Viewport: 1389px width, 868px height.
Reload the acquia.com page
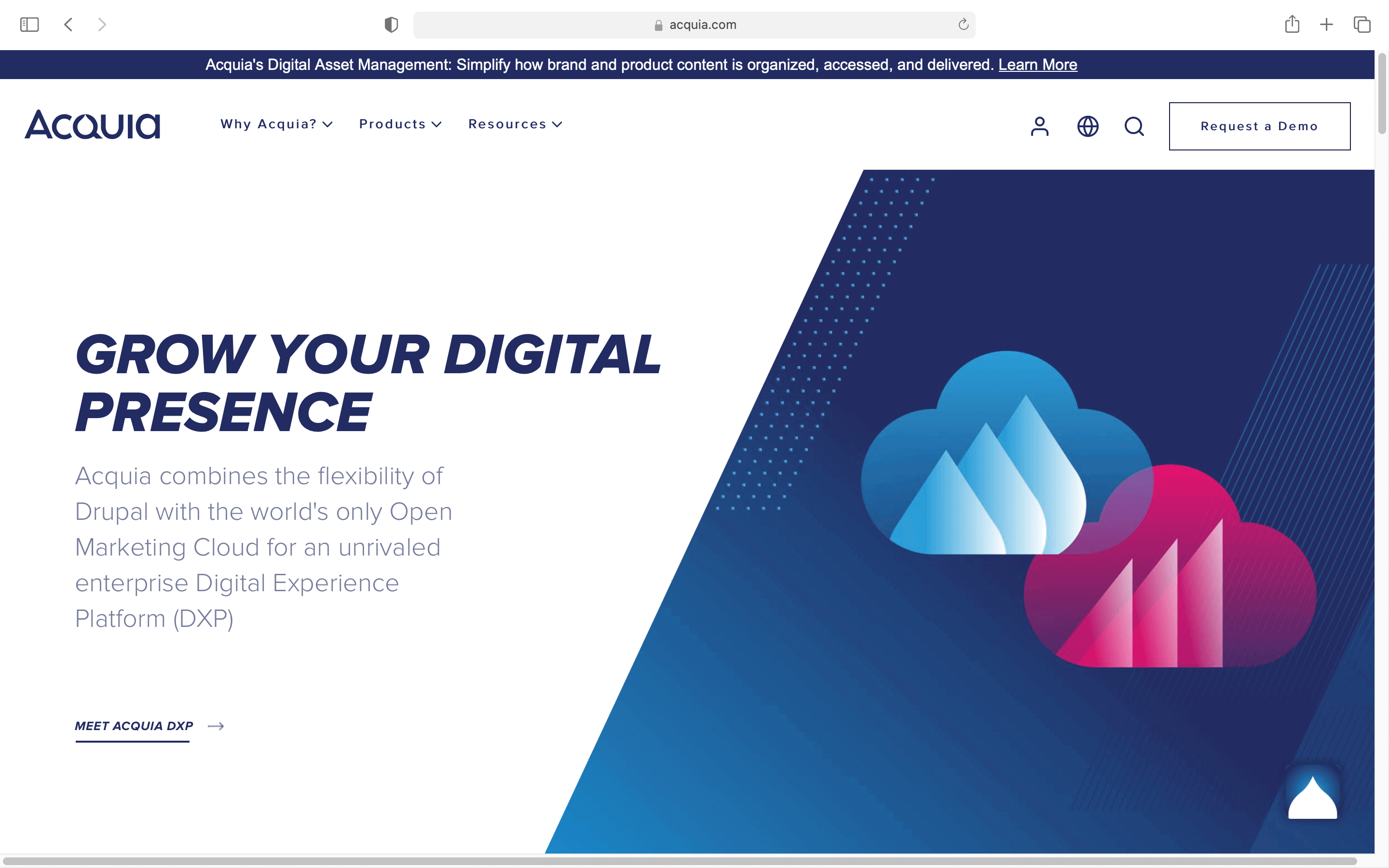(x=963, y=25)
